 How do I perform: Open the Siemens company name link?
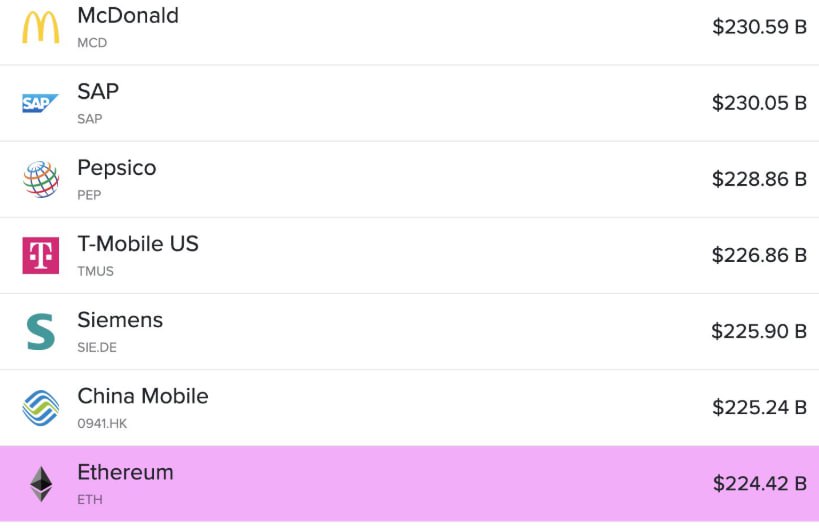[x=120, y=320]
